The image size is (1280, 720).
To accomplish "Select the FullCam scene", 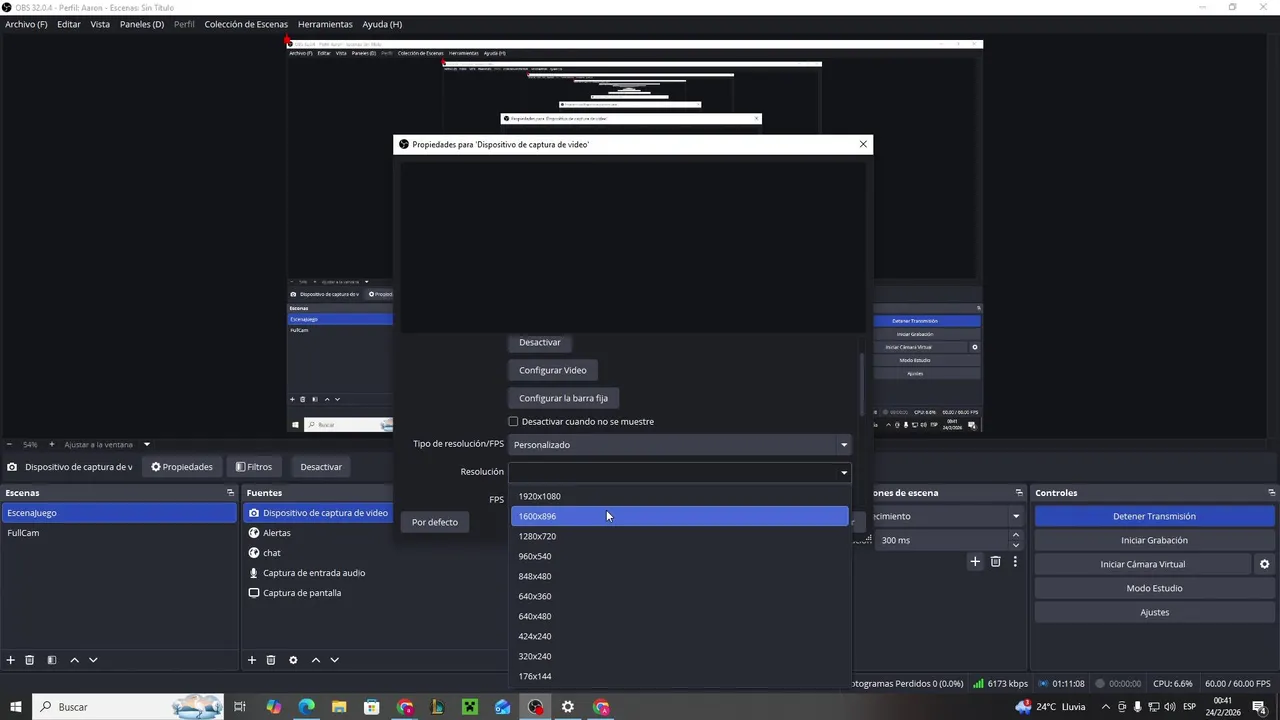I will [x=119, y=533].
